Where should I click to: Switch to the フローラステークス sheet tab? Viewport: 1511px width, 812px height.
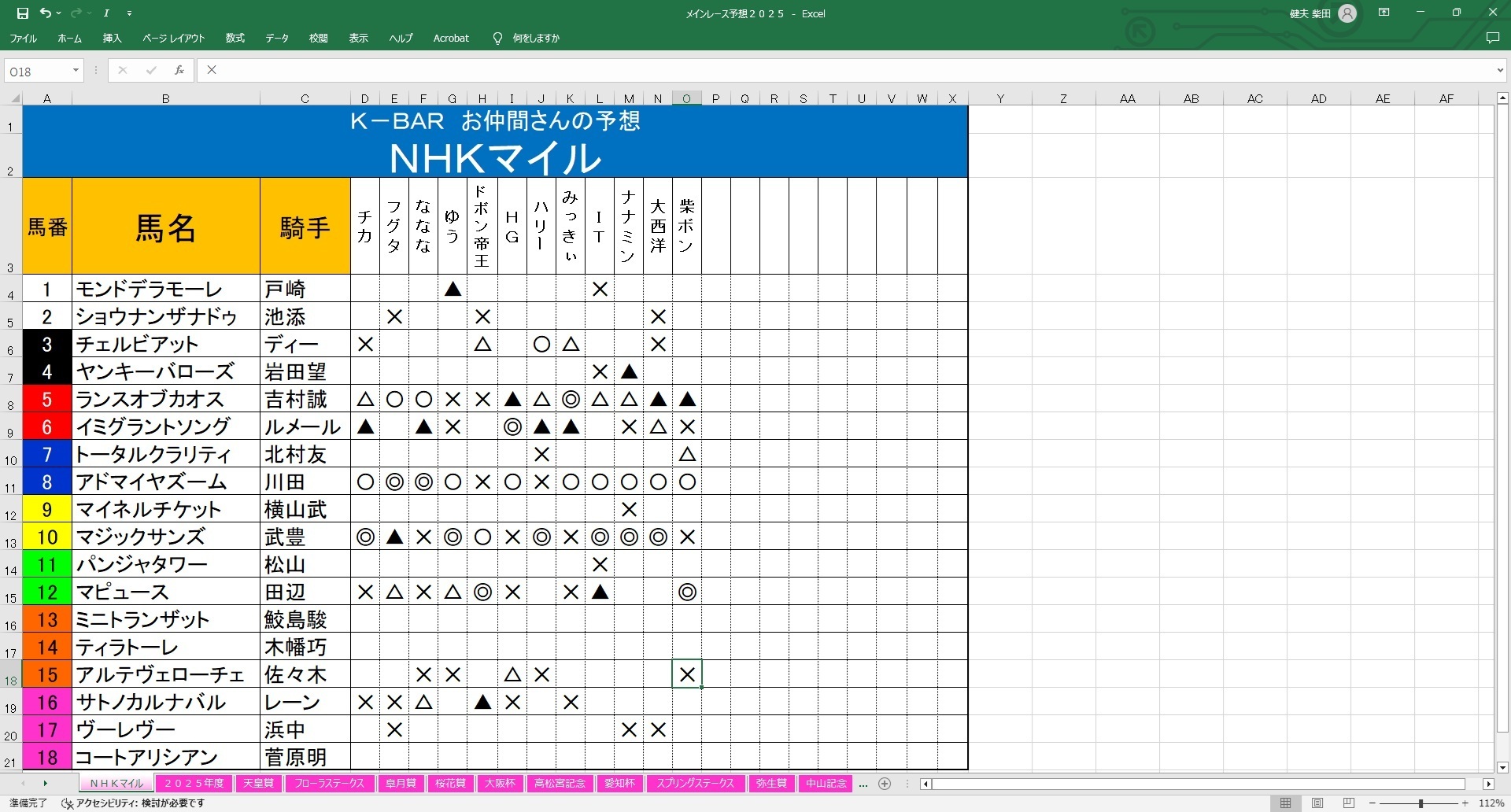[x=330, y=783]
